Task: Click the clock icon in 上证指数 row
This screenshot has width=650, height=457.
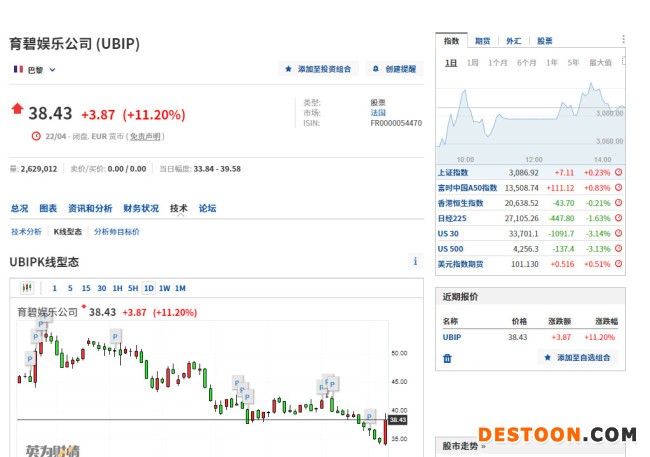Action: 618,172
